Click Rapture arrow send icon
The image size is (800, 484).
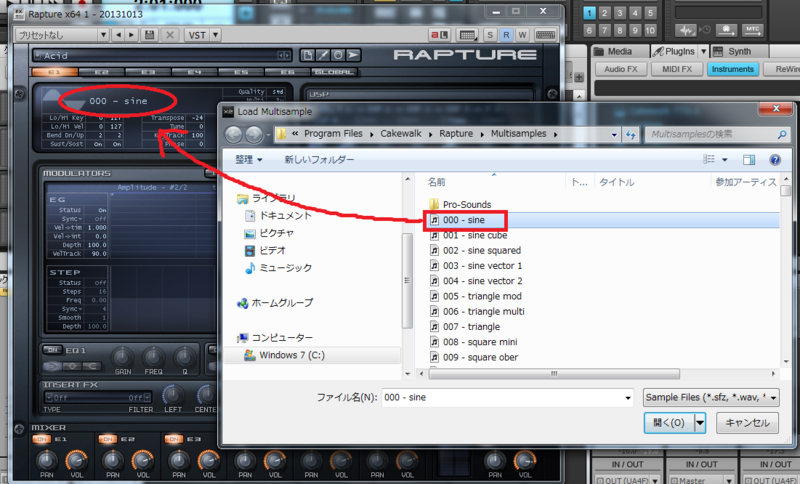point(353,55)
